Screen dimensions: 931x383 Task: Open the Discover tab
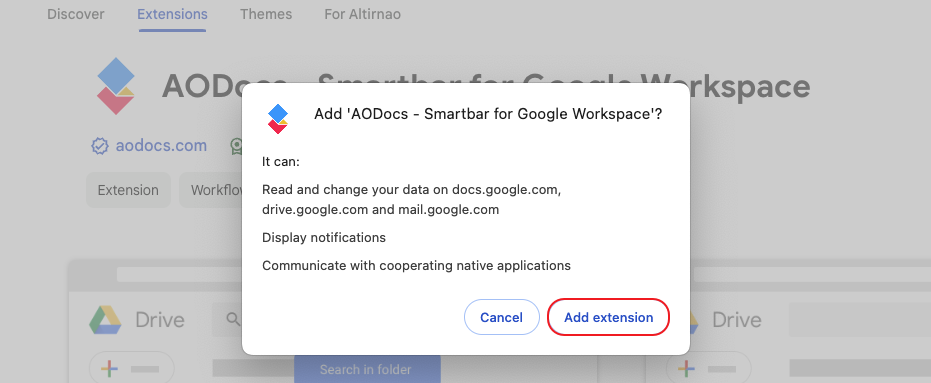(75, 14)
